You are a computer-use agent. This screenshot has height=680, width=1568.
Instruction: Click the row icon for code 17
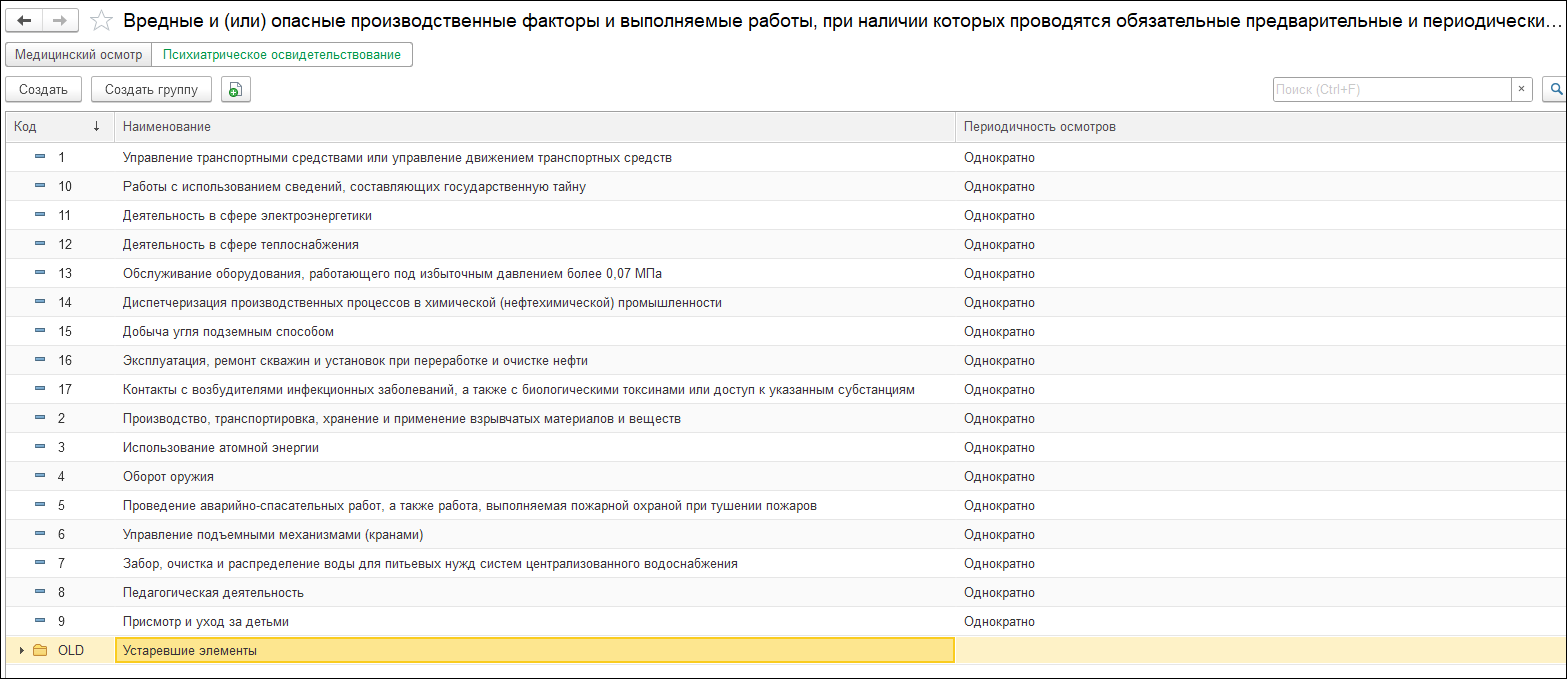40,389
